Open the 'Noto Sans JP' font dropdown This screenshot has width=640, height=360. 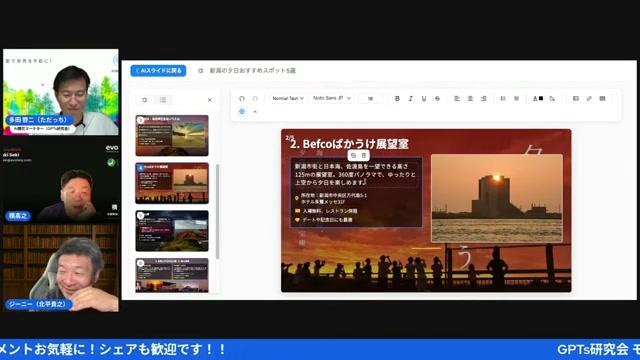point(331,98)
